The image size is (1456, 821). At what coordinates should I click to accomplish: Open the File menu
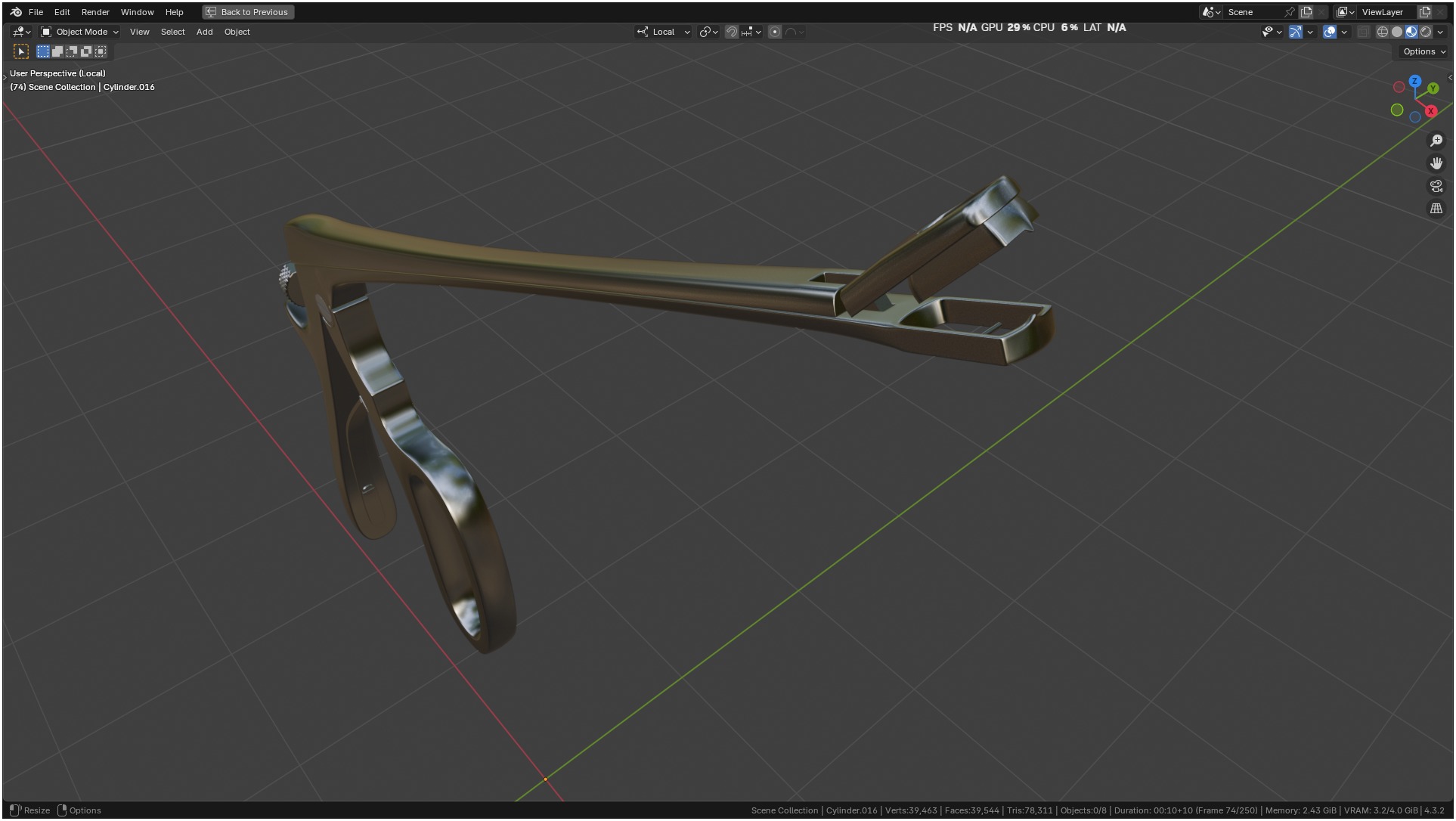pyautogui.click(x=36, y=12)
